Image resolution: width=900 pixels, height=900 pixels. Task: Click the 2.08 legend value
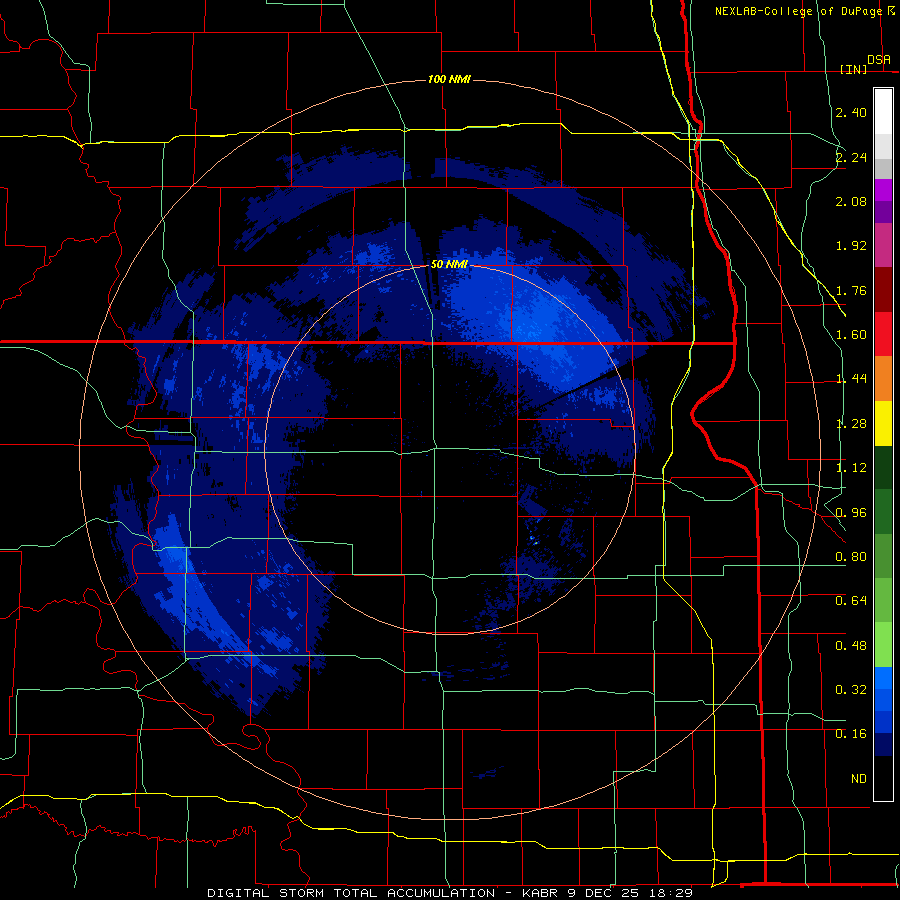[x=851, y=201]
